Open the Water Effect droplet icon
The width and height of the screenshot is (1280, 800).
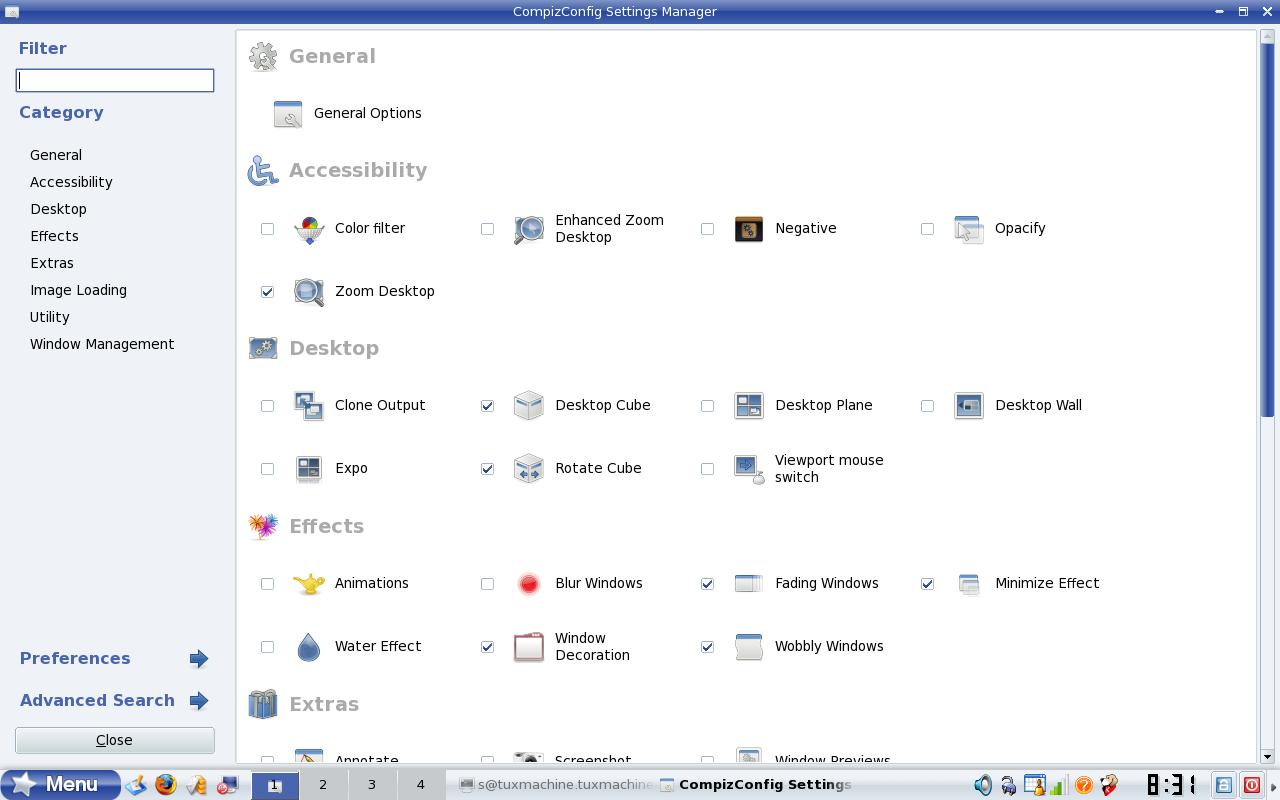point(309,647)
